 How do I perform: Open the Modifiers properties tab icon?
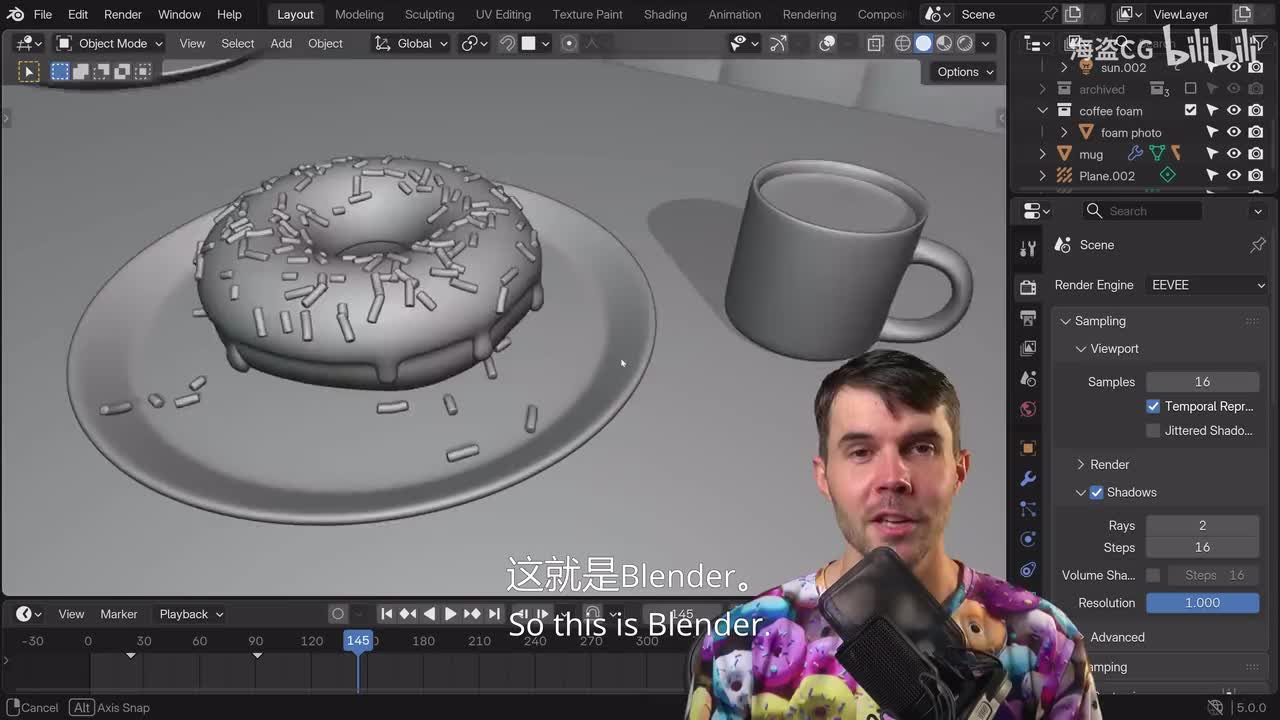(x=1028, y=479)
